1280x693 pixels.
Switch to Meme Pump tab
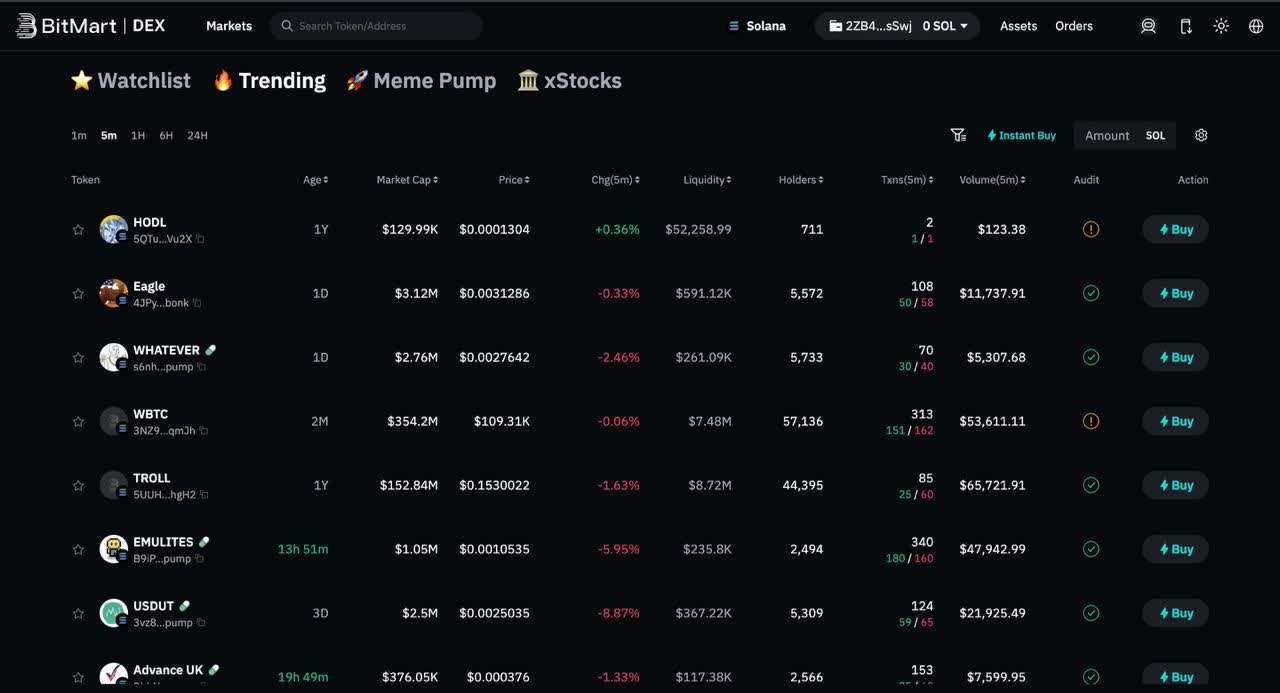pos(421,81)
